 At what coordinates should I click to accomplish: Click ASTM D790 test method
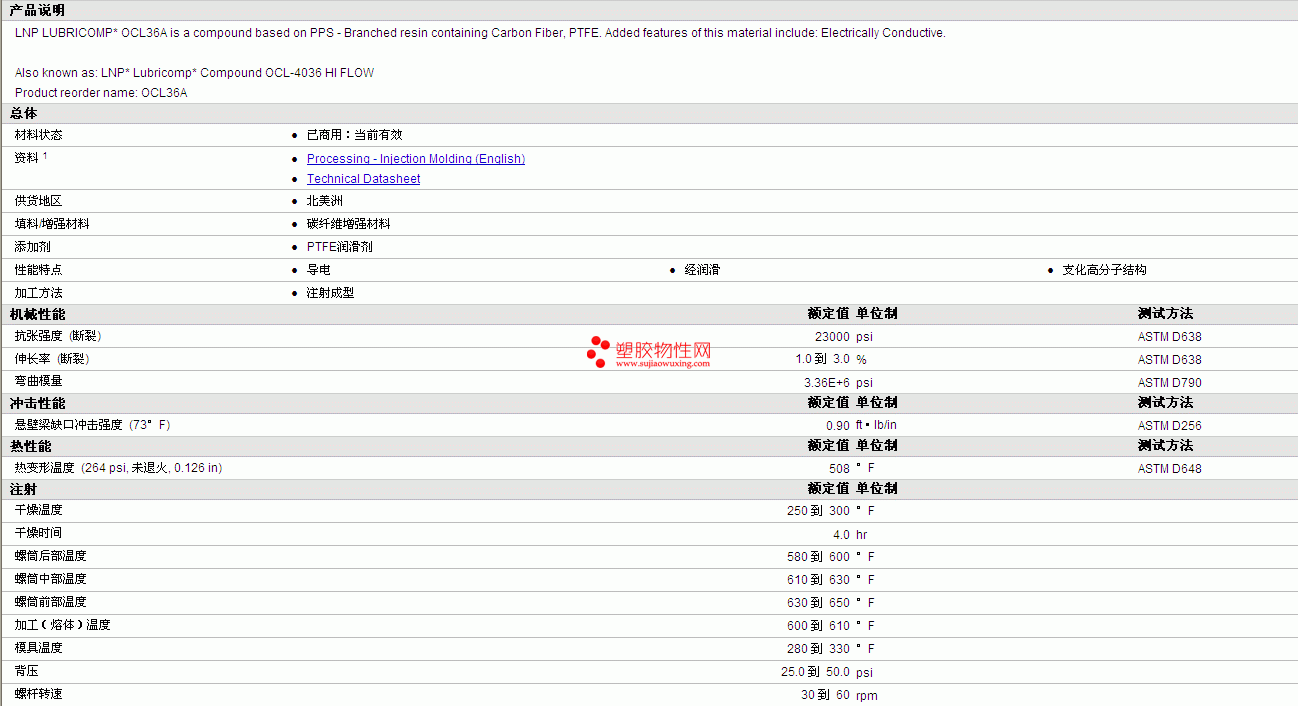point(1170,383)
